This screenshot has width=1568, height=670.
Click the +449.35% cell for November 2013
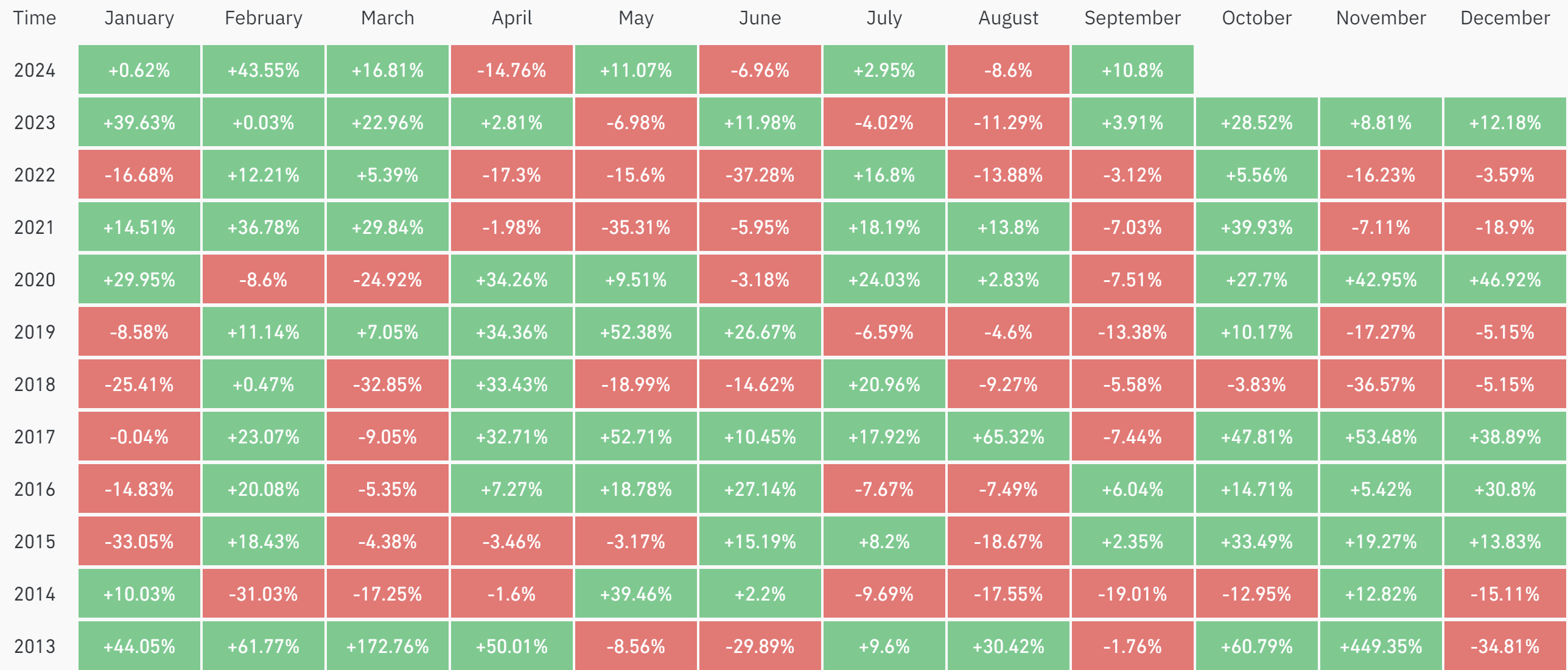tap(1381, 646)
